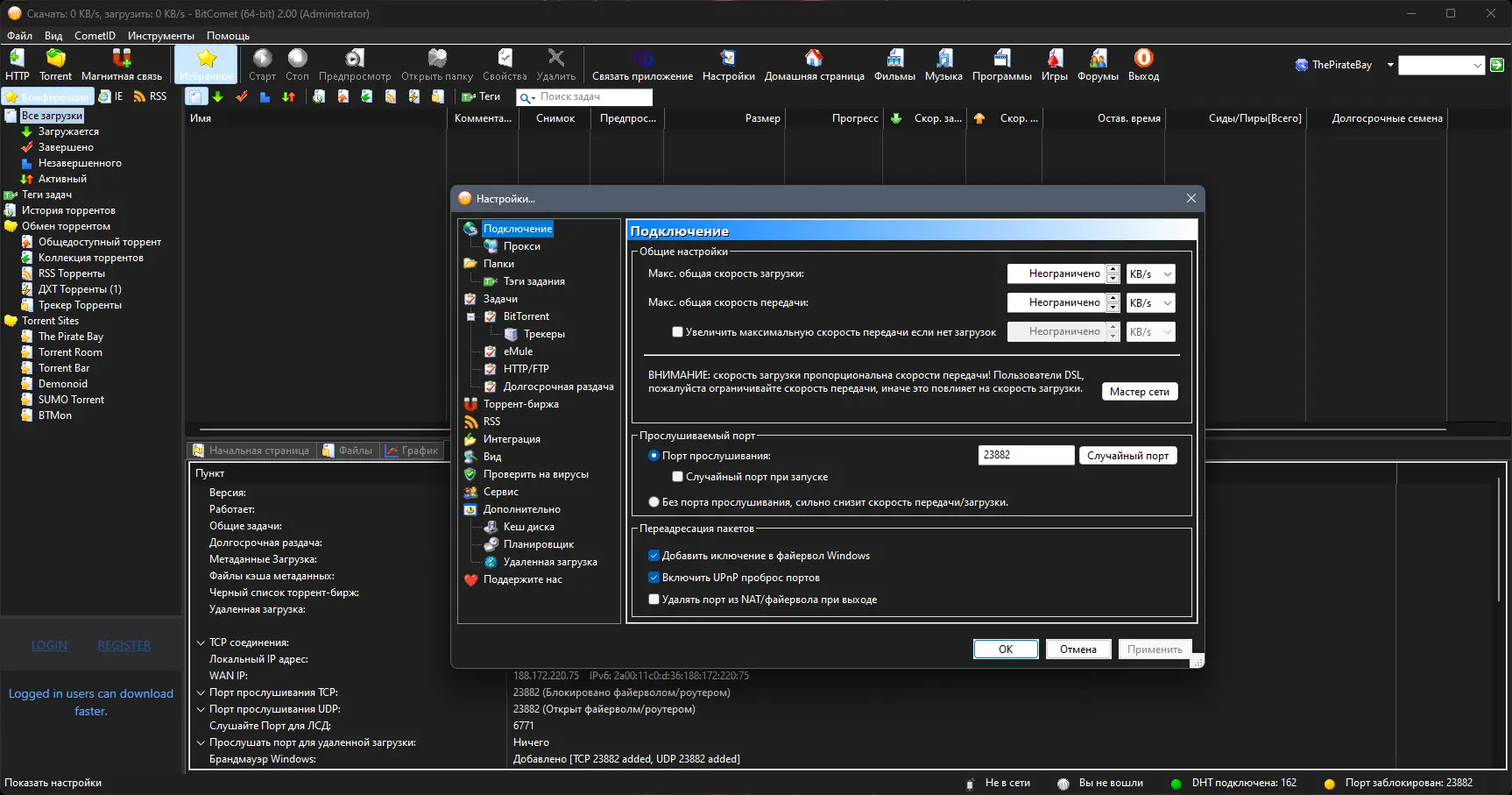Add a magnet link via Магнитная связь
The height and width of the screenshot is (795, 1512).
[x=122, y=65]
